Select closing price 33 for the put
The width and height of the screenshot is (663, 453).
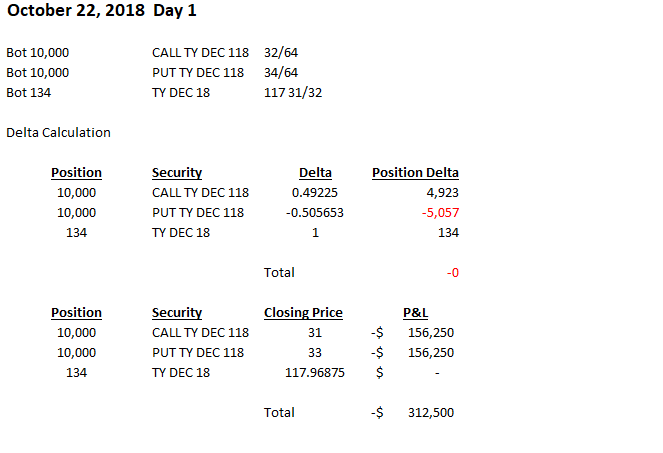point(315,353)
